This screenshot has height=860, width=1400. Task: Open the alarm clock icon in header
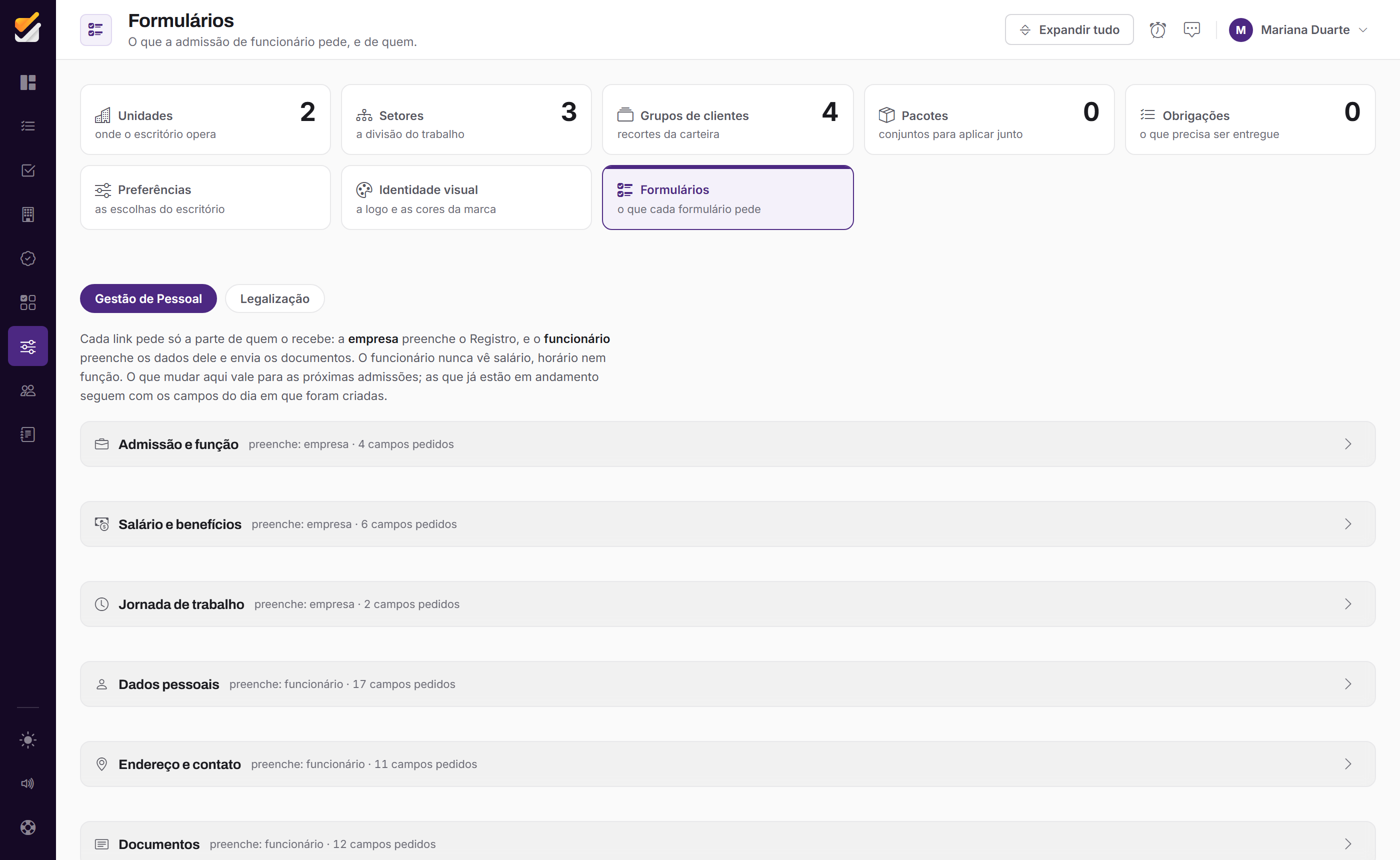click(1158, 29)
